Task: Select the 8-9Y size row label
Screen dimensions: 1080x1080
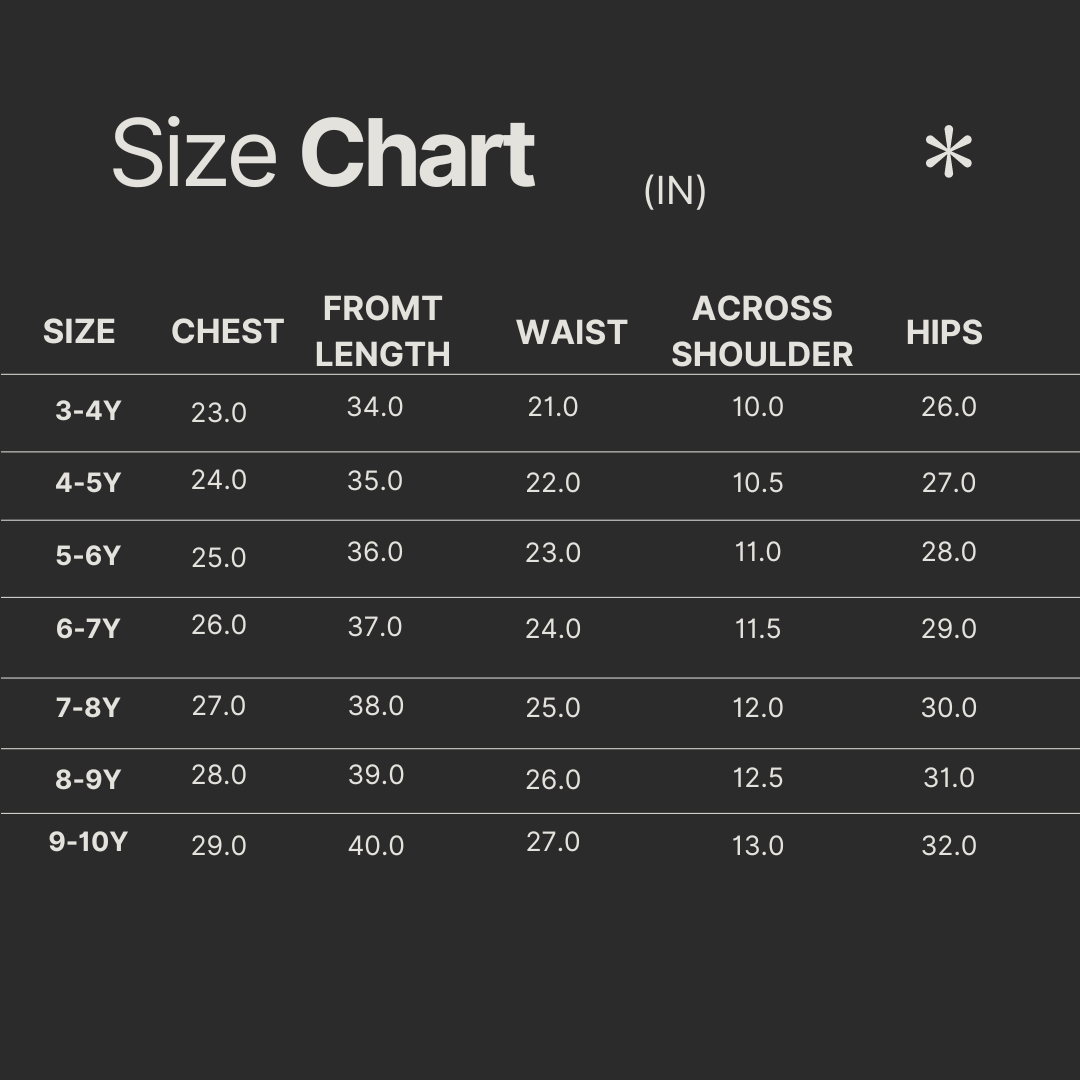Action: [88, 780]
